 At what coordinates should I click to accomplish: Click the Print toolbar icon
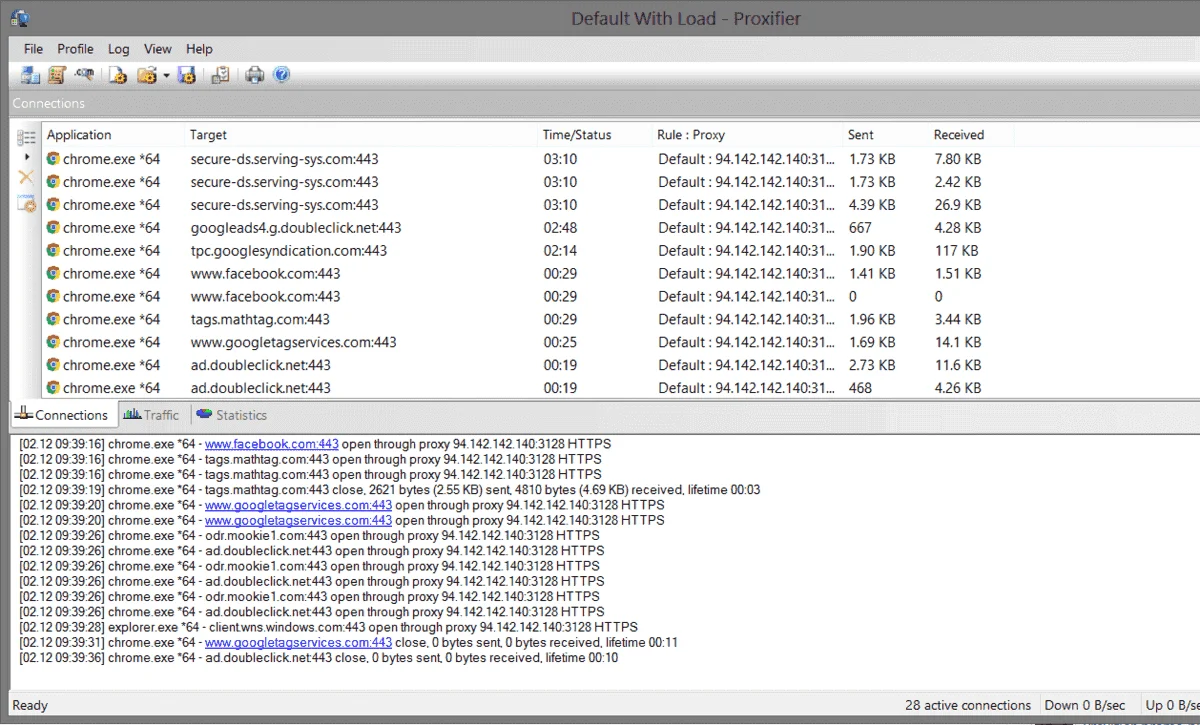tap(255, 75)
